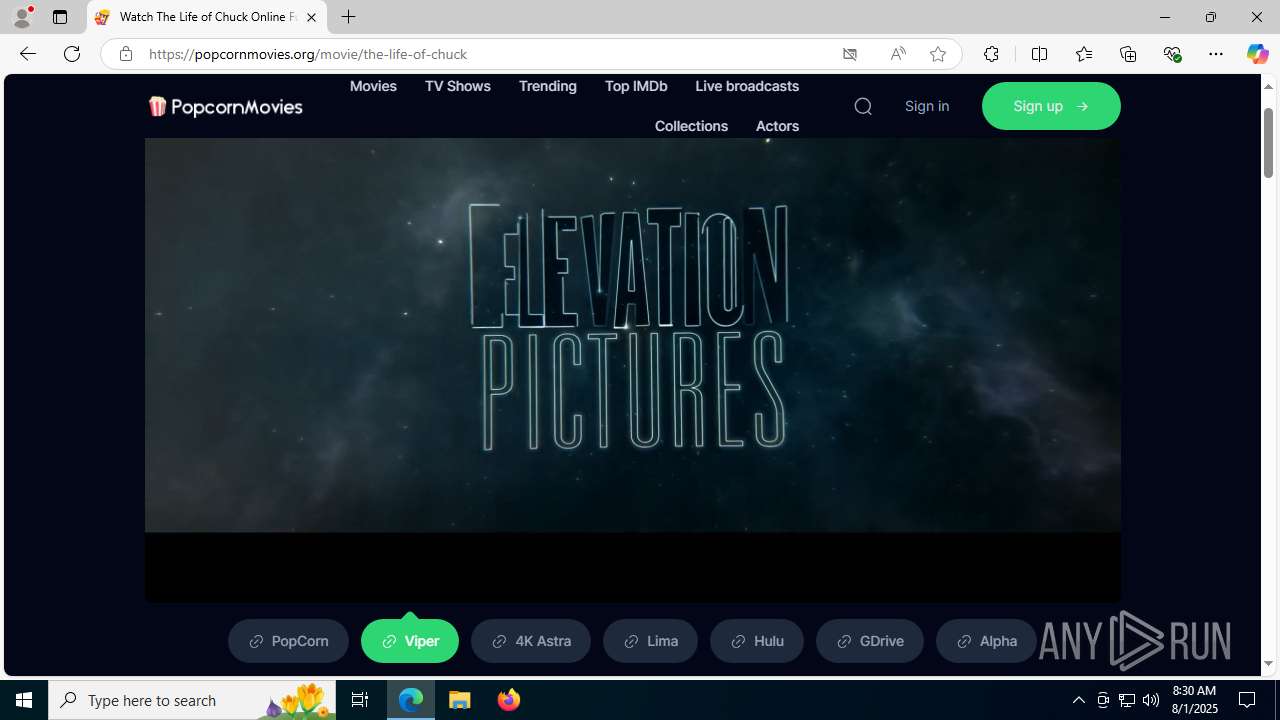The image size is (1280, 720).
Task: Switch to GDrive server
Action: (x=870, y=641)
